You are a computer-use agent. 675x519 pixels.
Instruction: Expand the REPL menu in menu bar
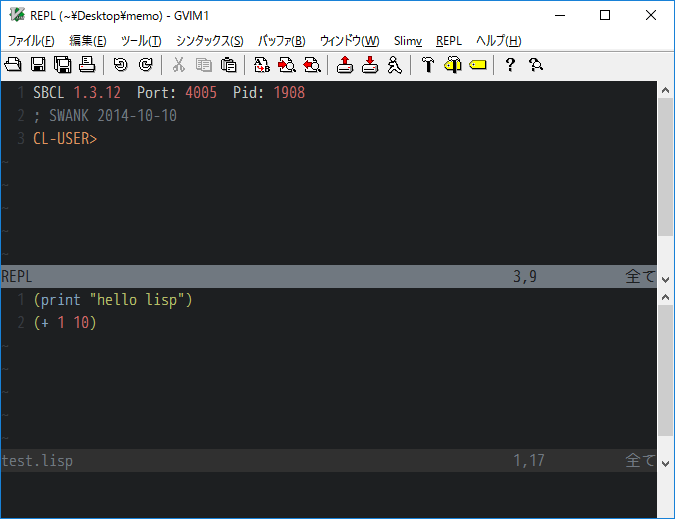(x=449, y=41)
